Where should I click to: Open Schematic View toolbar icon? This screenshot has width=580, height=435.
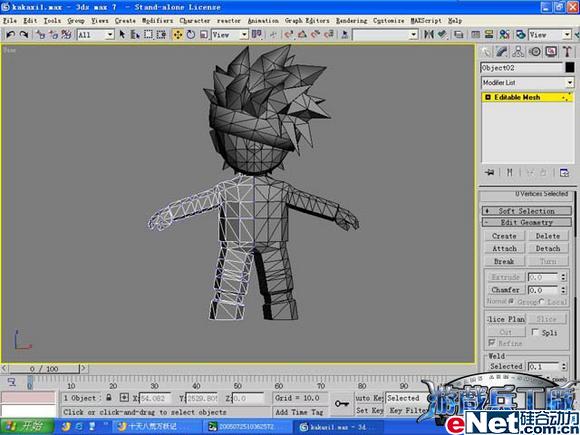click(489, 35)
